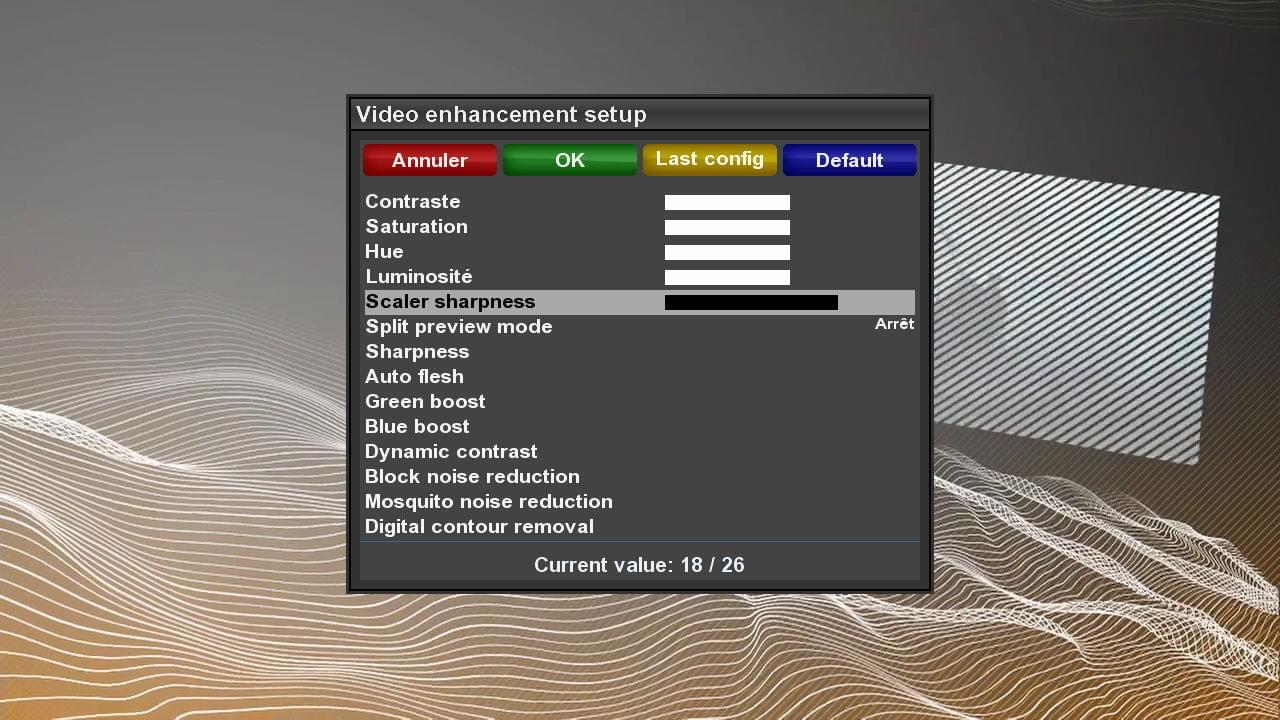Screen dimensions: 1280x720
Task: Click the Scaler sharpness label
Action: [x=450, y=302]
